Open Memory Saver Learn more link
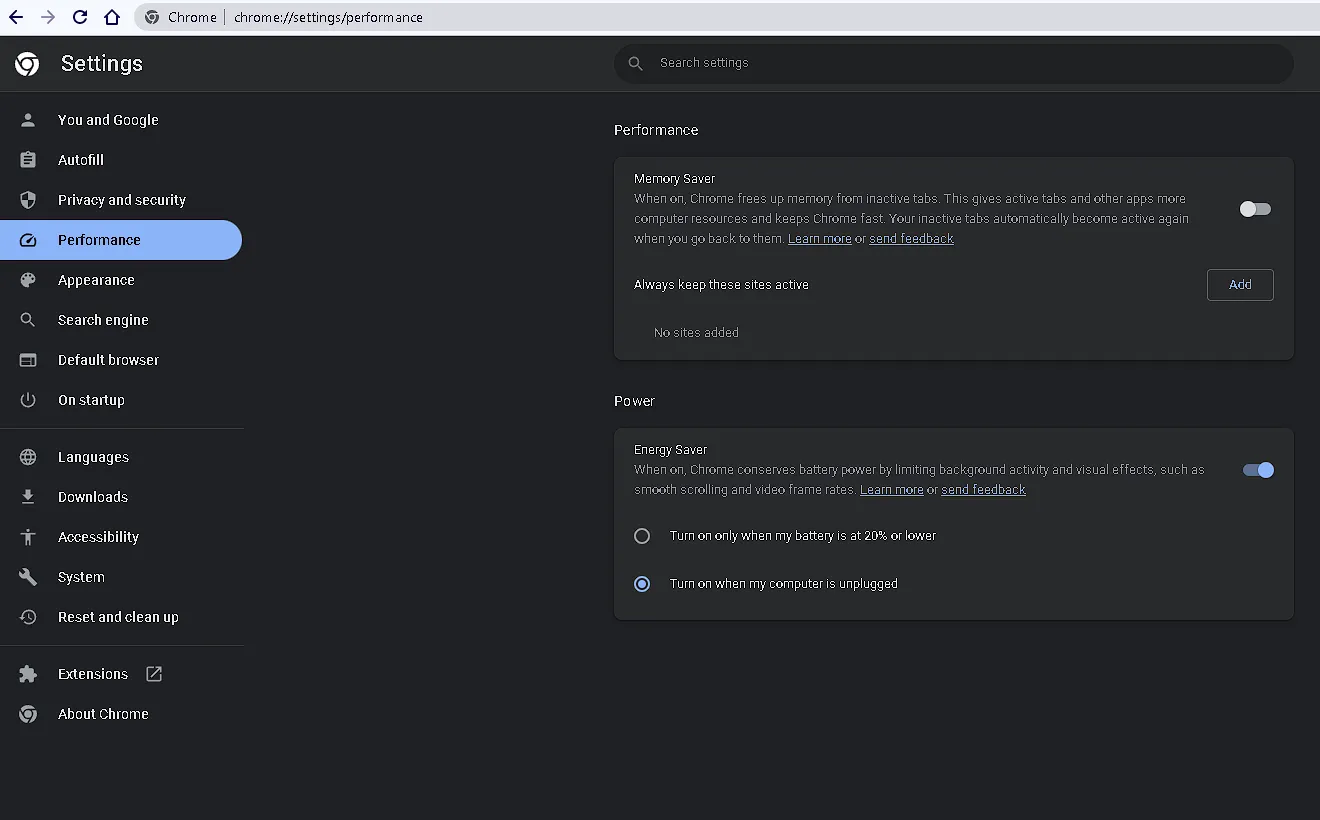The image size is (1320, 820). tap(819, 239)
